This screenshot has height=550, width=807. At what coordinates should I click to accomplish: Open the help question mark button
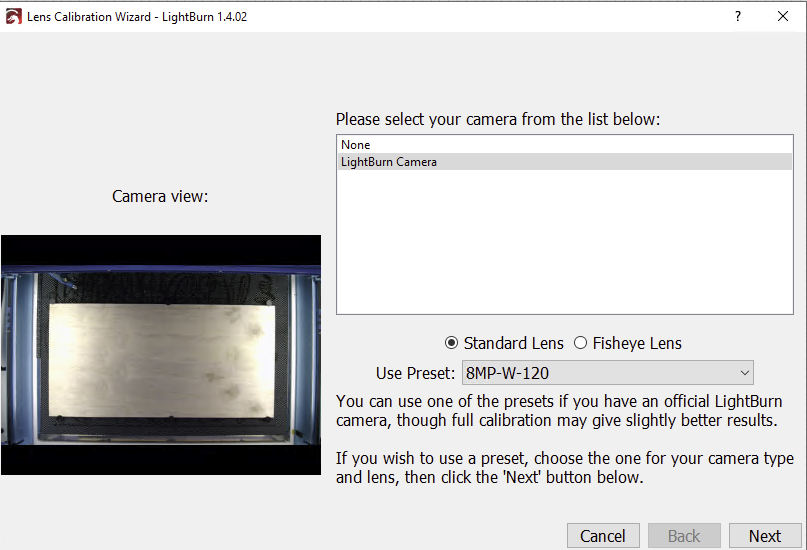pos(738,16)
